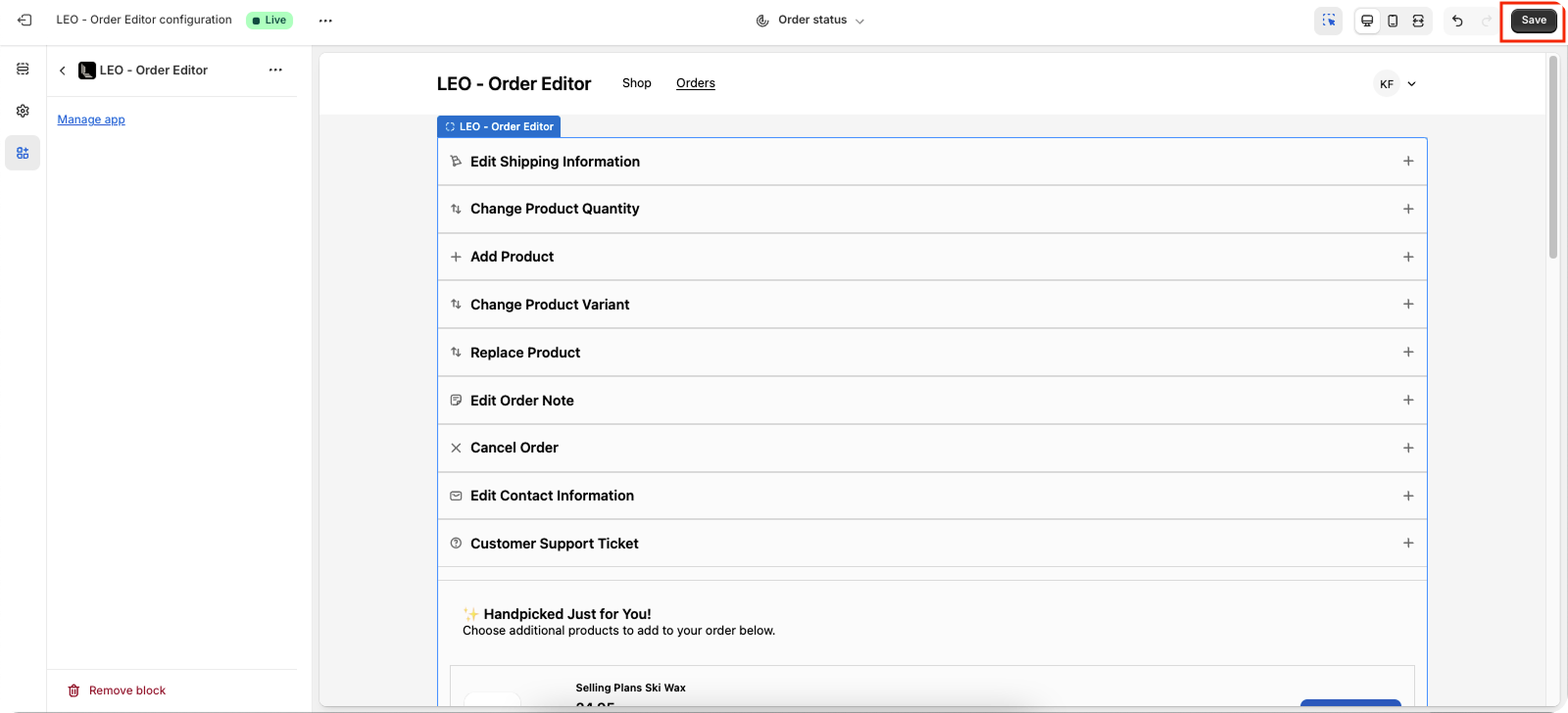The width and height of the screenshot is (1568, 713).
Task: Click the Live status badge
Action: point(269,21)
